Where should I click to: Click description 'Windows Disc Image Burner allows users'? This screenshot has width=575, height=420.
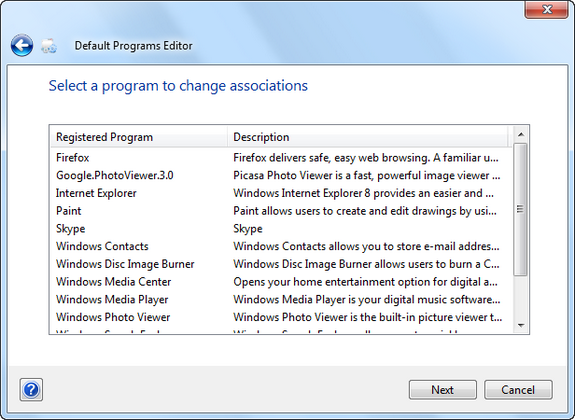tap(366, 264)
